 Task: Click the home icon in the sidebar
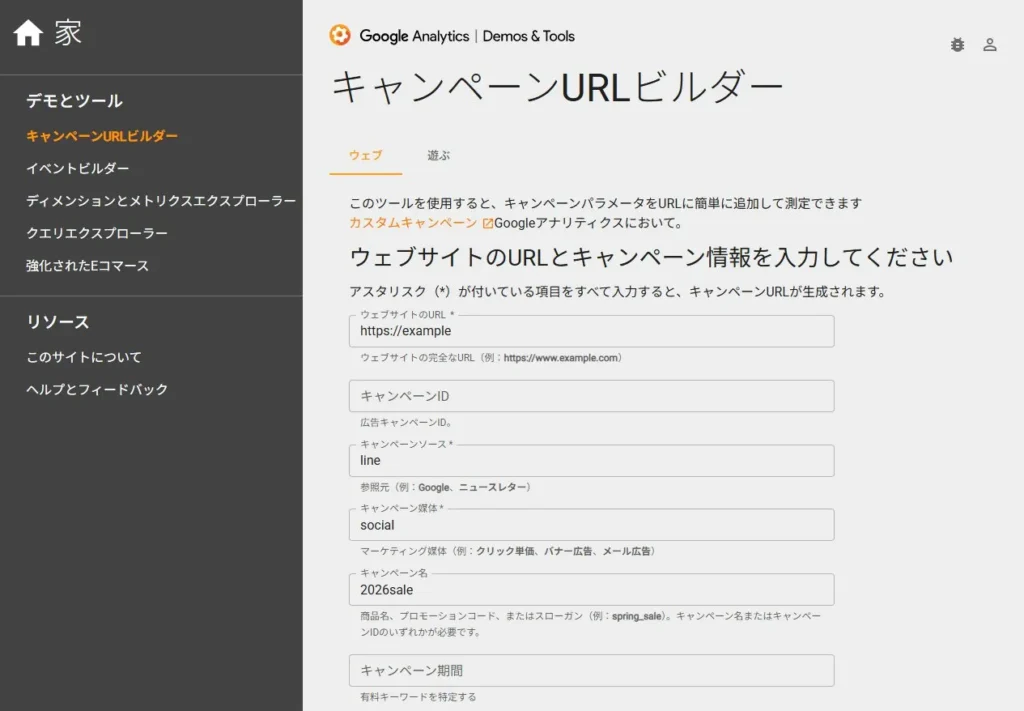pos(28,34)
